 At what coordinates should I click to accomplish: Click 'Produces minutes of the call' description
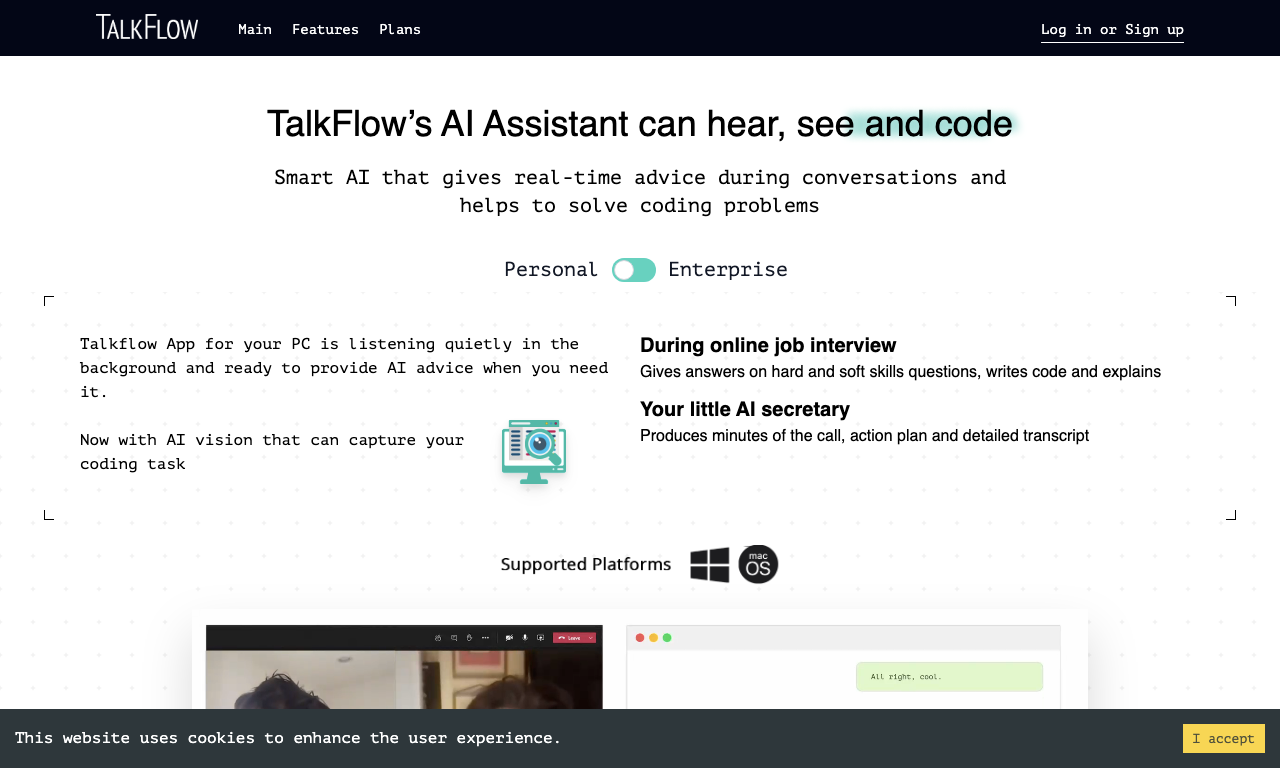[864, 436]
